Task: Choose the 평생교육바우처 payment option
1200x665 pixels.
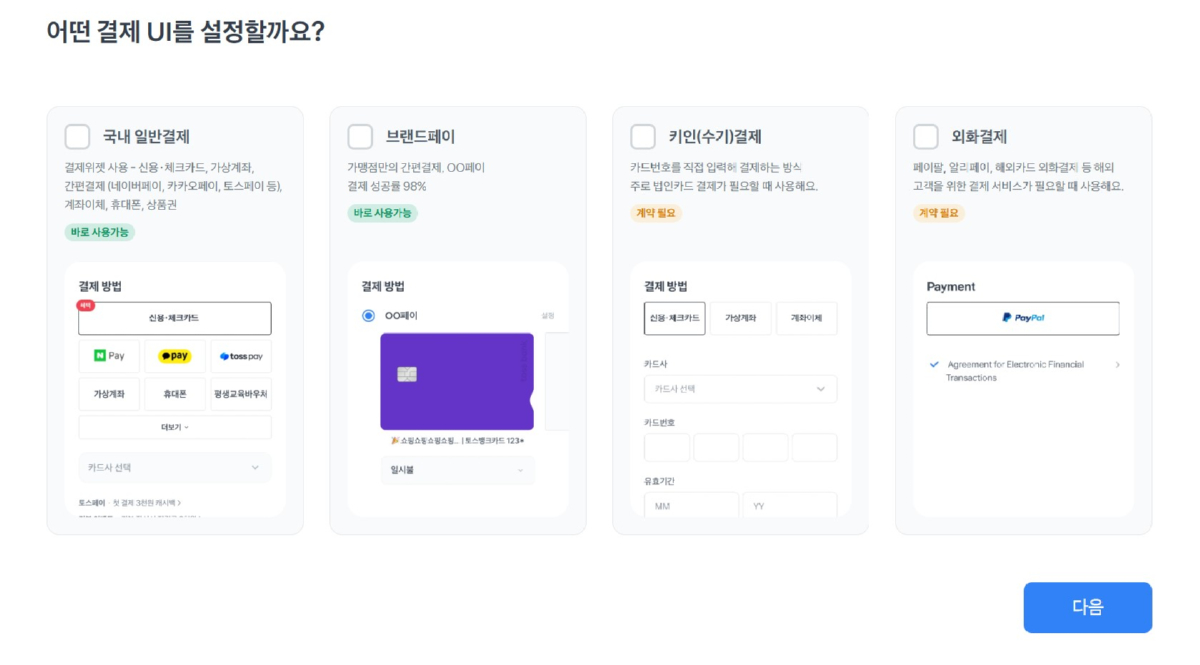Action: click(241, 394)
